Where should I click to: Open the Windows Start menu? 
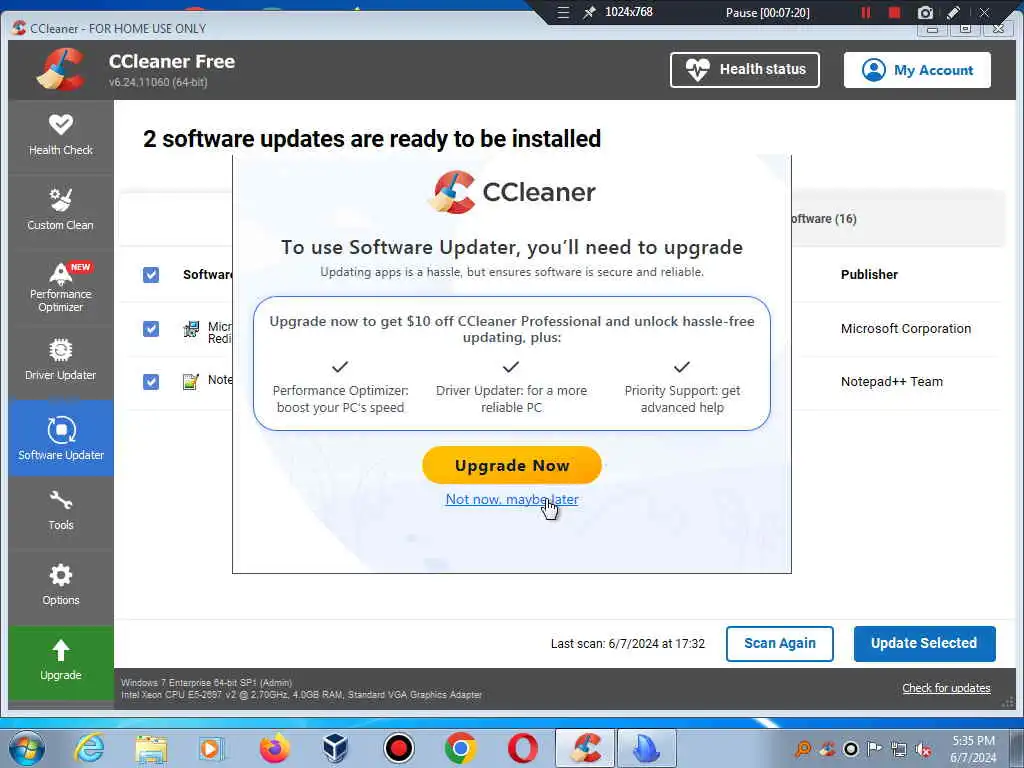[x=27, y=748]
